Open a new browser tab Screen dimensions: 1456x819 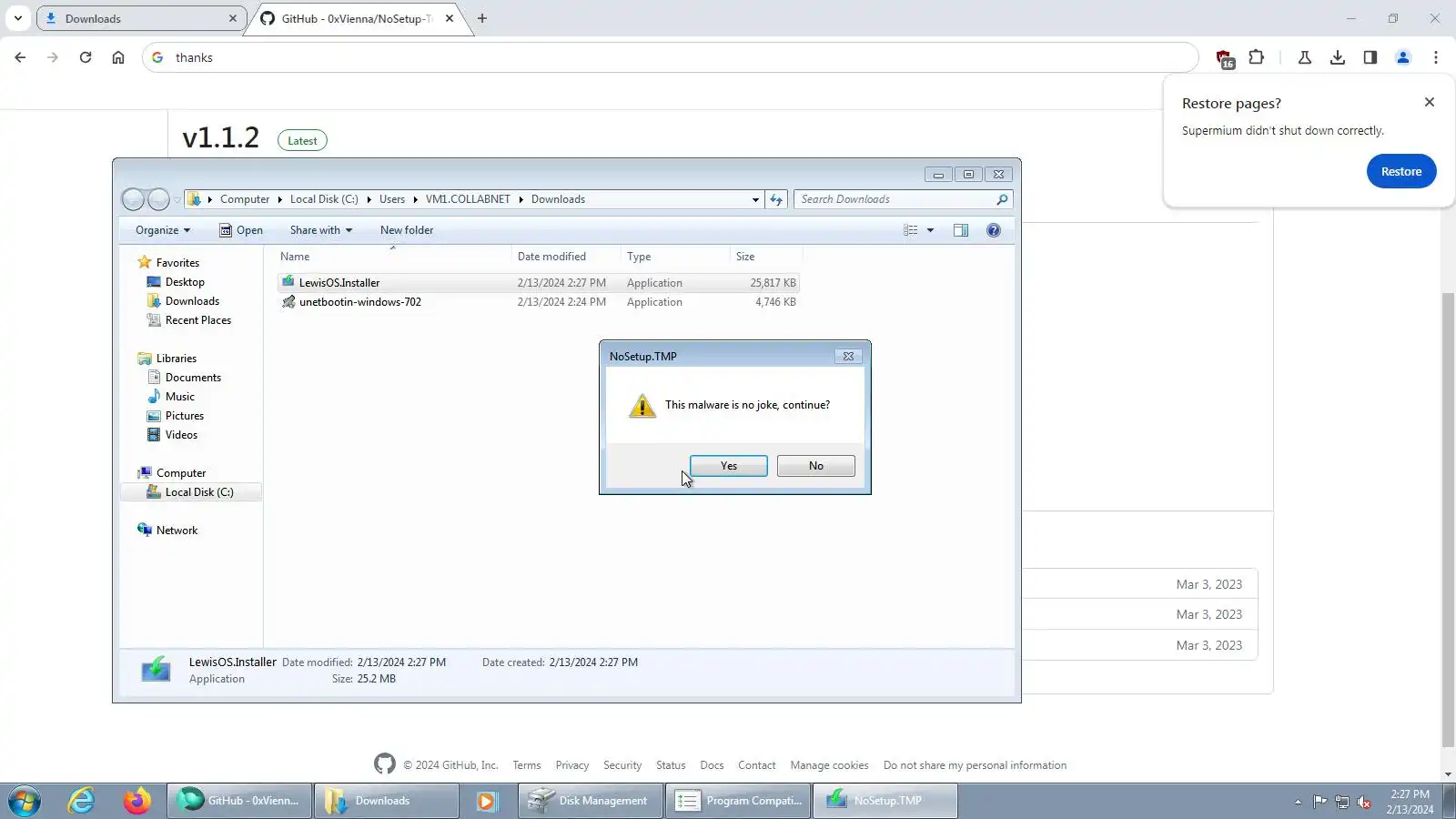pos(482,18)
